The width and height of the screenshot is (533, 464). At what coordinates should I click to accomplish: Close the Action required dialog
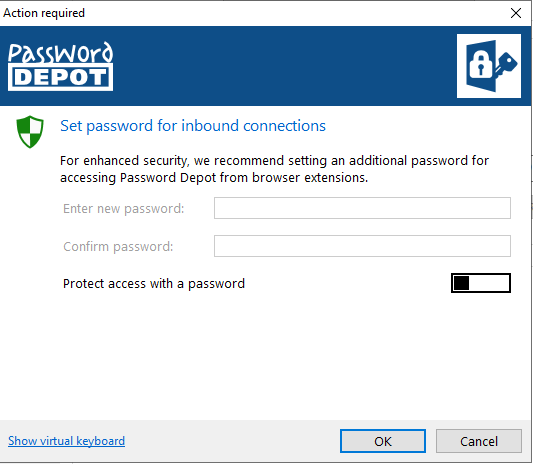516,13
